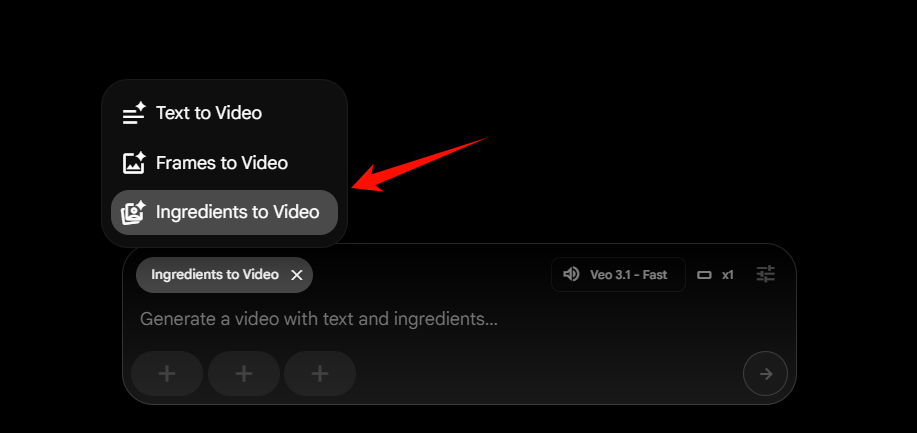The width and height of the screenshot is (917, 433).
Task: Expand the Ingredients to Video mode chip
Action: coord(215,274)
